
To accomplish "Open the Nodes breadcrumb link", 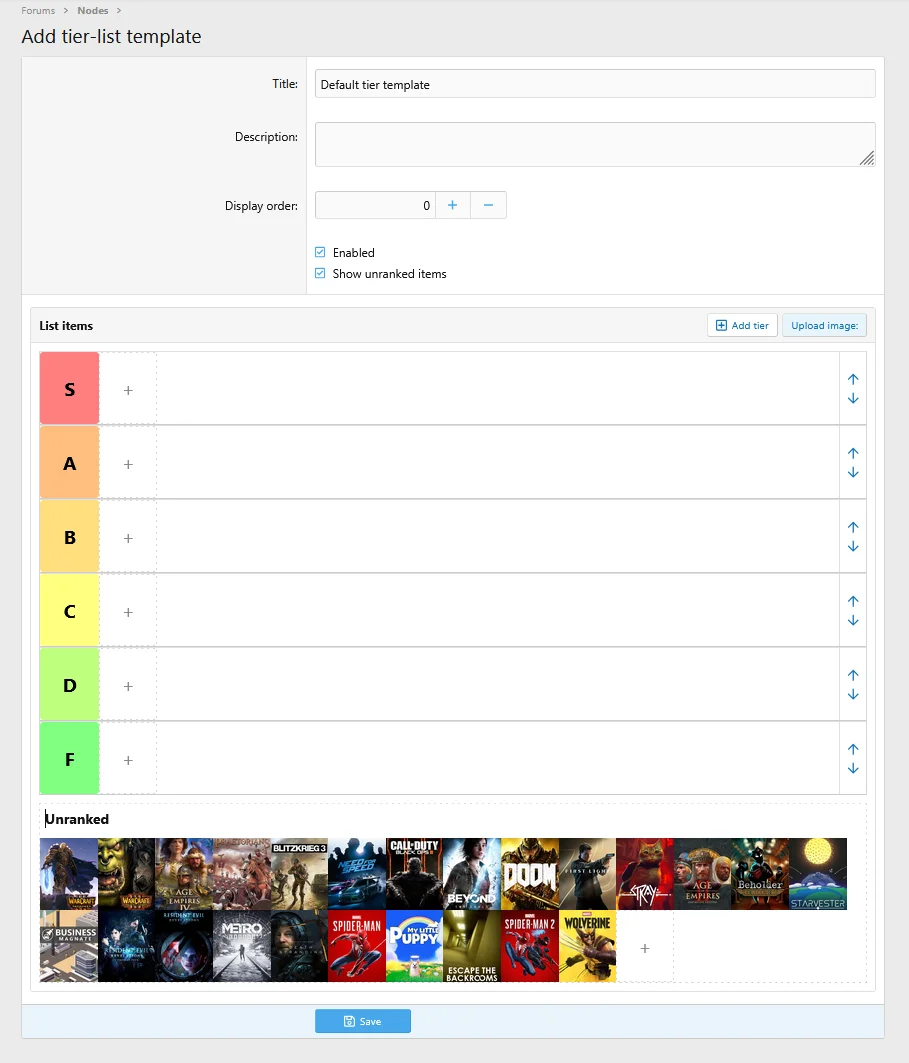I will click(x=93, y=10).
